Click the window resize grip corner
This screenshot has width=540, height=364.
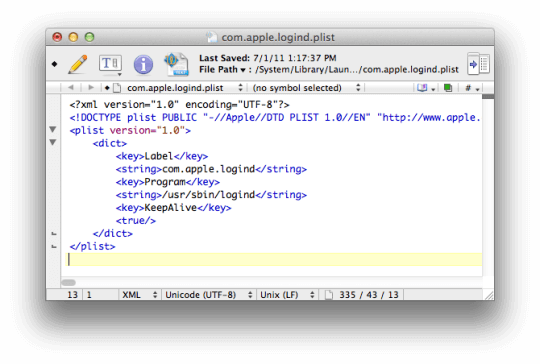489,295
